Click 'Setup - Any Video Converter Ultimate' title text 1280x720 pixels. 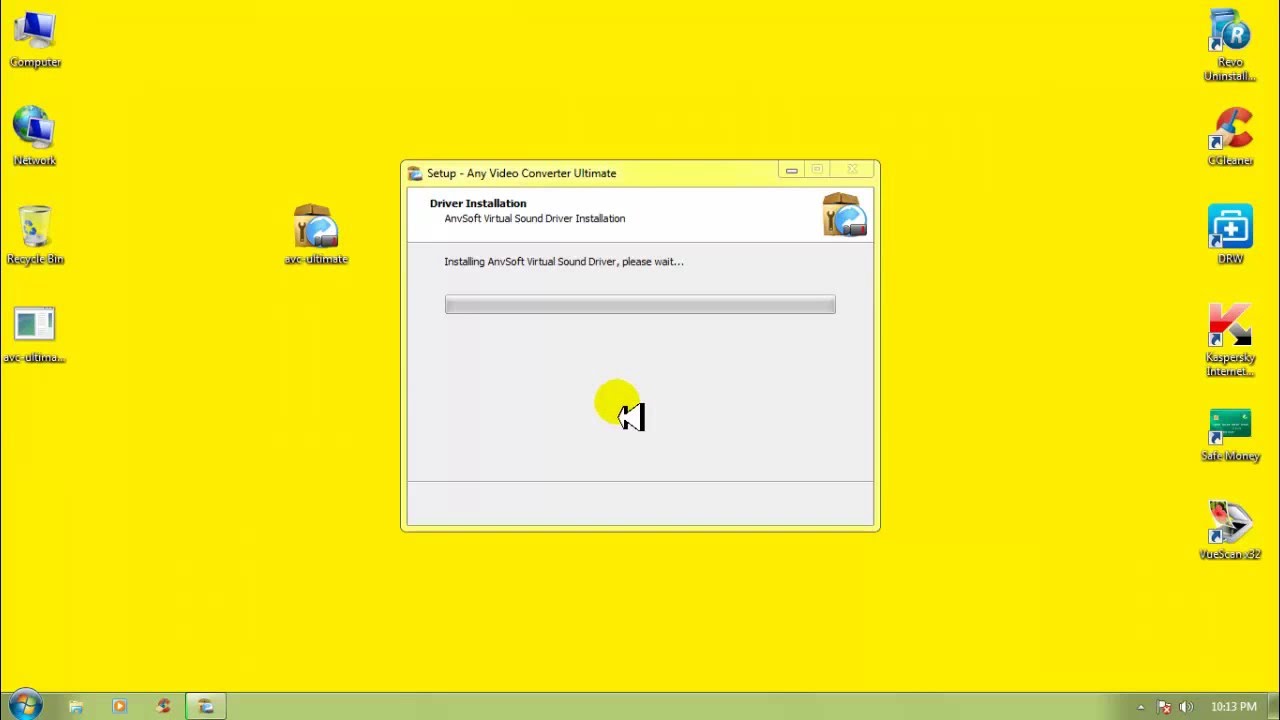pos(521,173)
